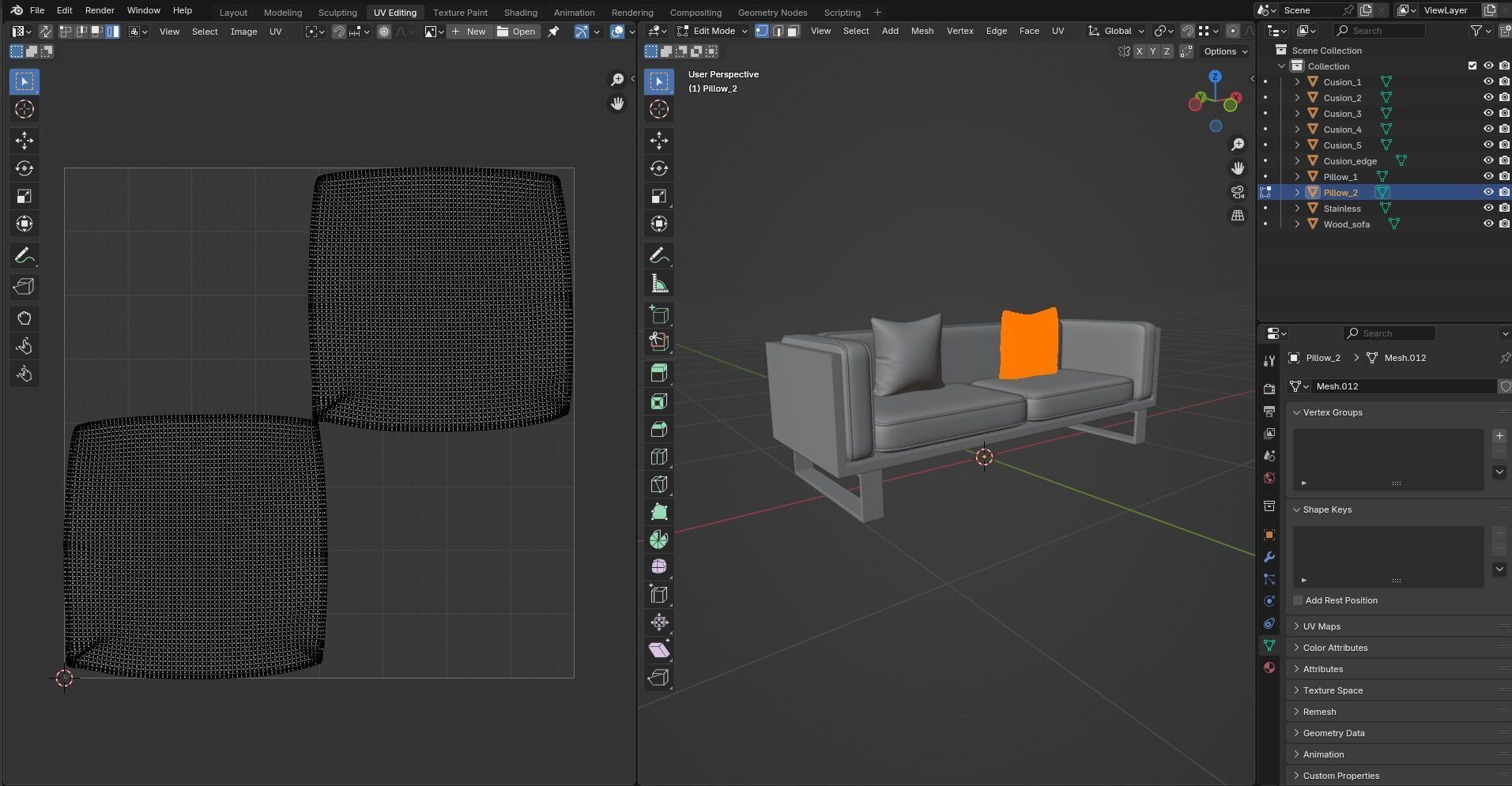Open the World properties tab

point(1269,478)
